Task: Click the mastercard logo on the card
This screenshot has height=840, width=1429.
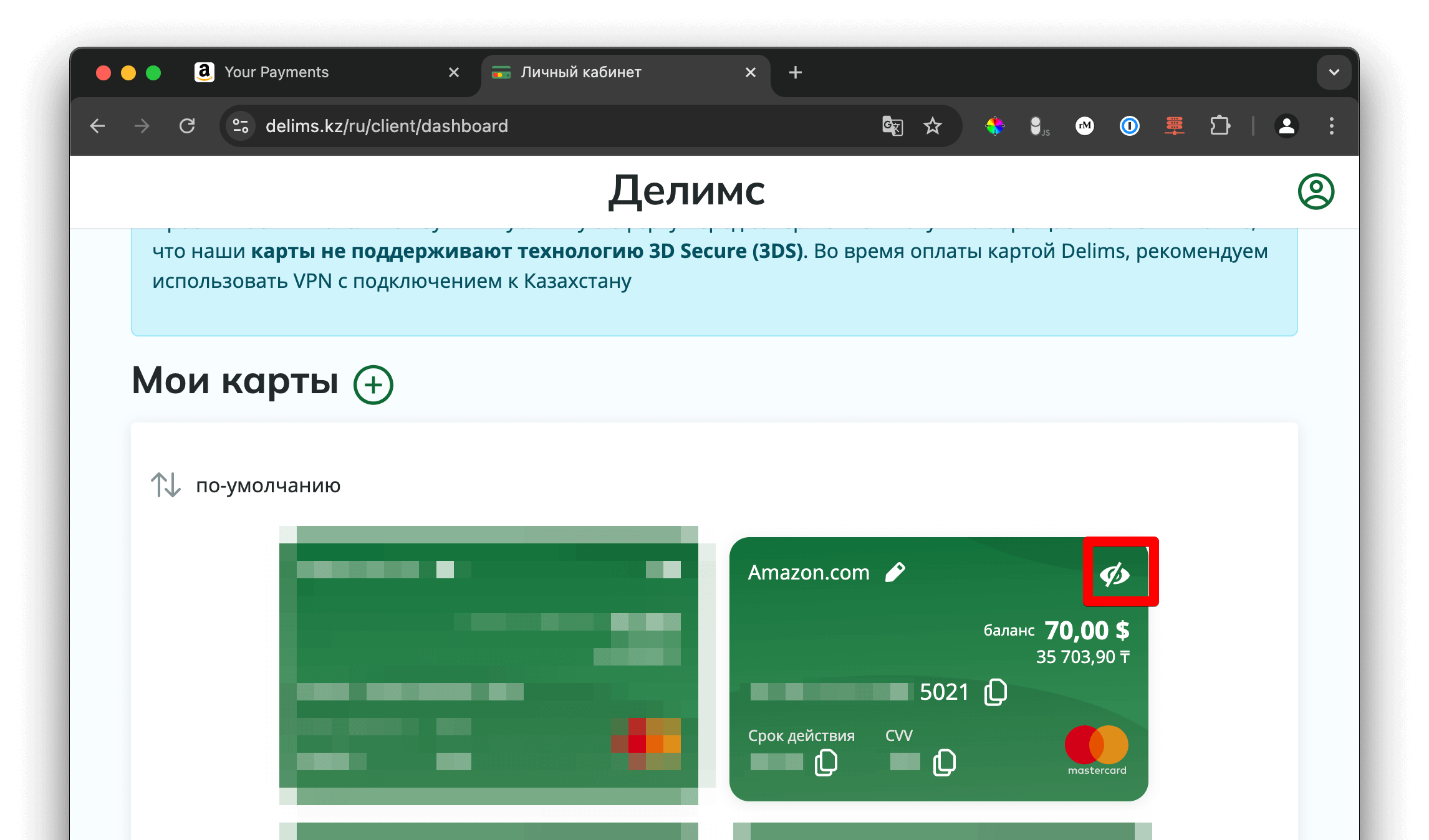Action: pos(1097,750)
